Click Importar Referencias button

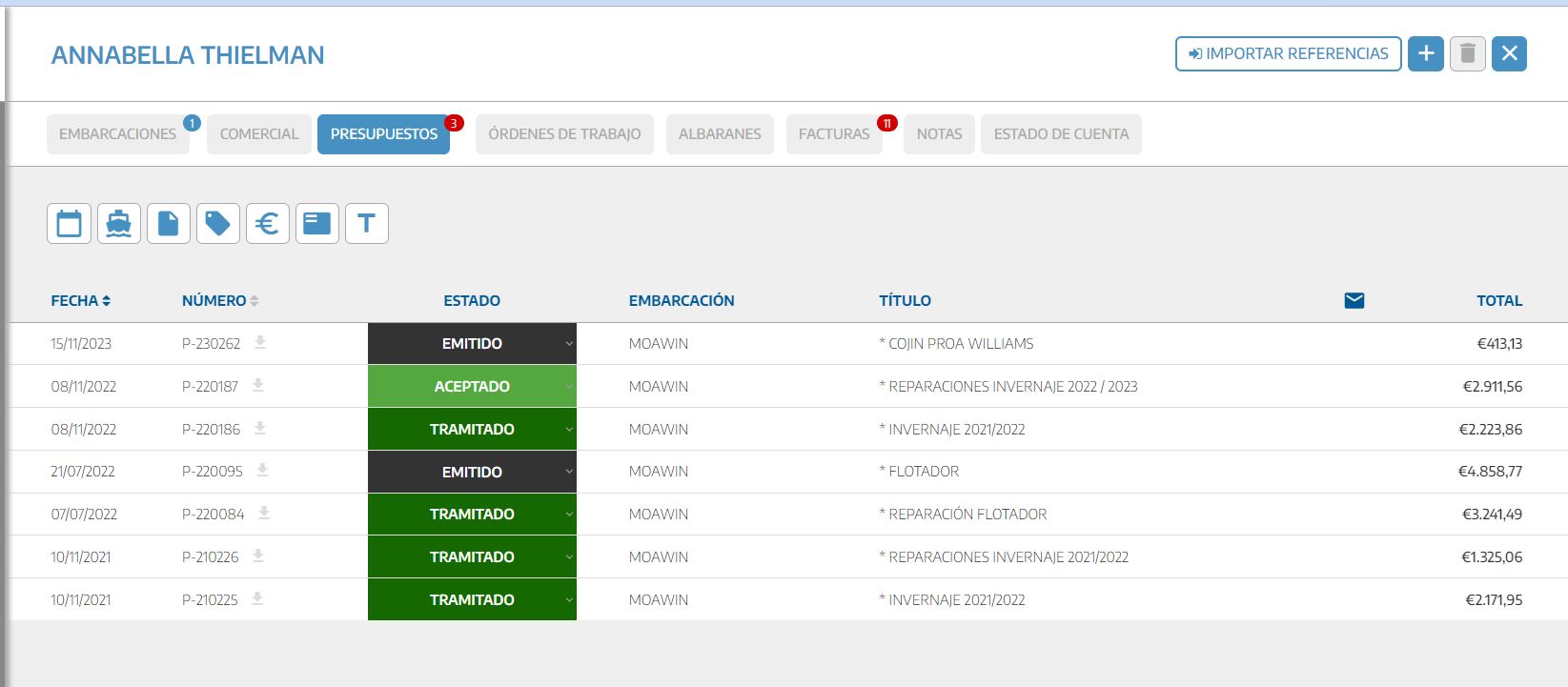point(1288,54)
